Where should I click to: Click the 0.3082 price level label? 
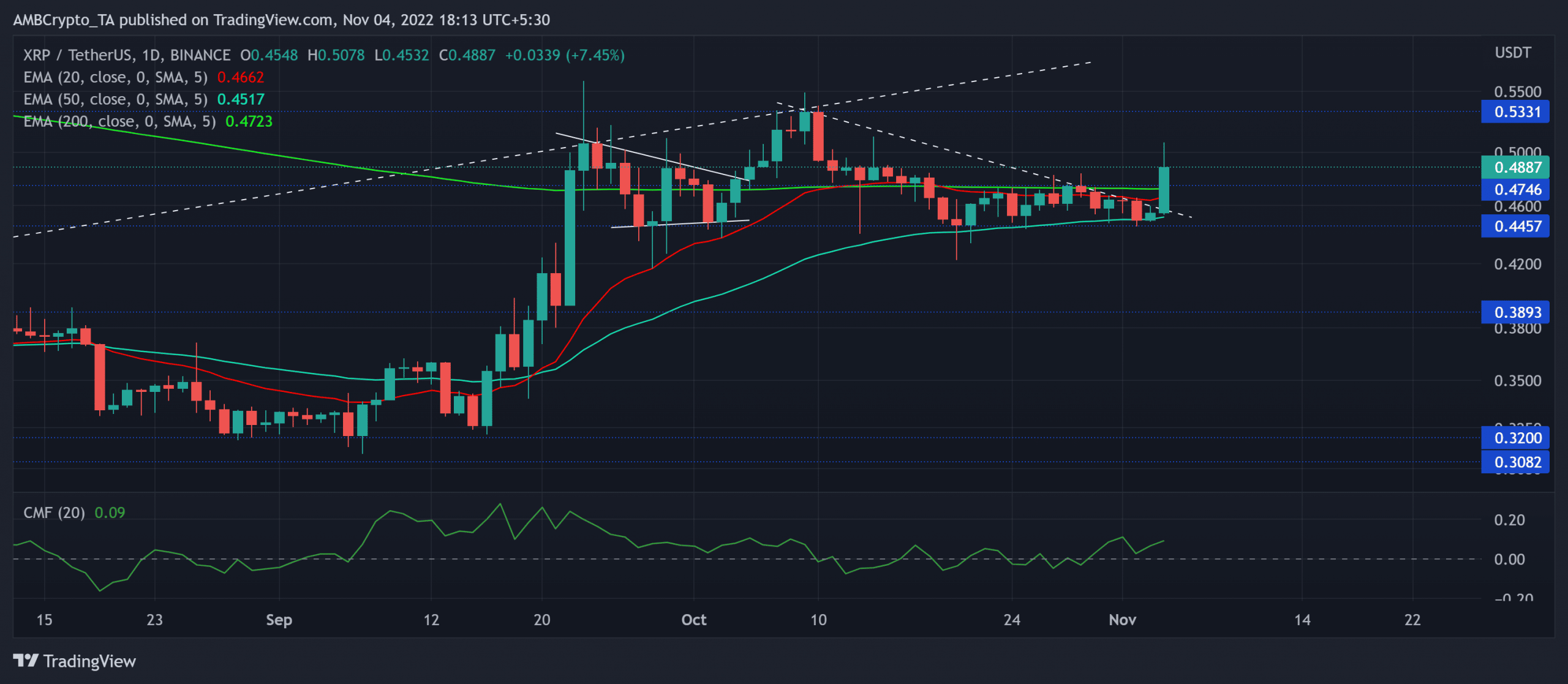point(1515,462)
